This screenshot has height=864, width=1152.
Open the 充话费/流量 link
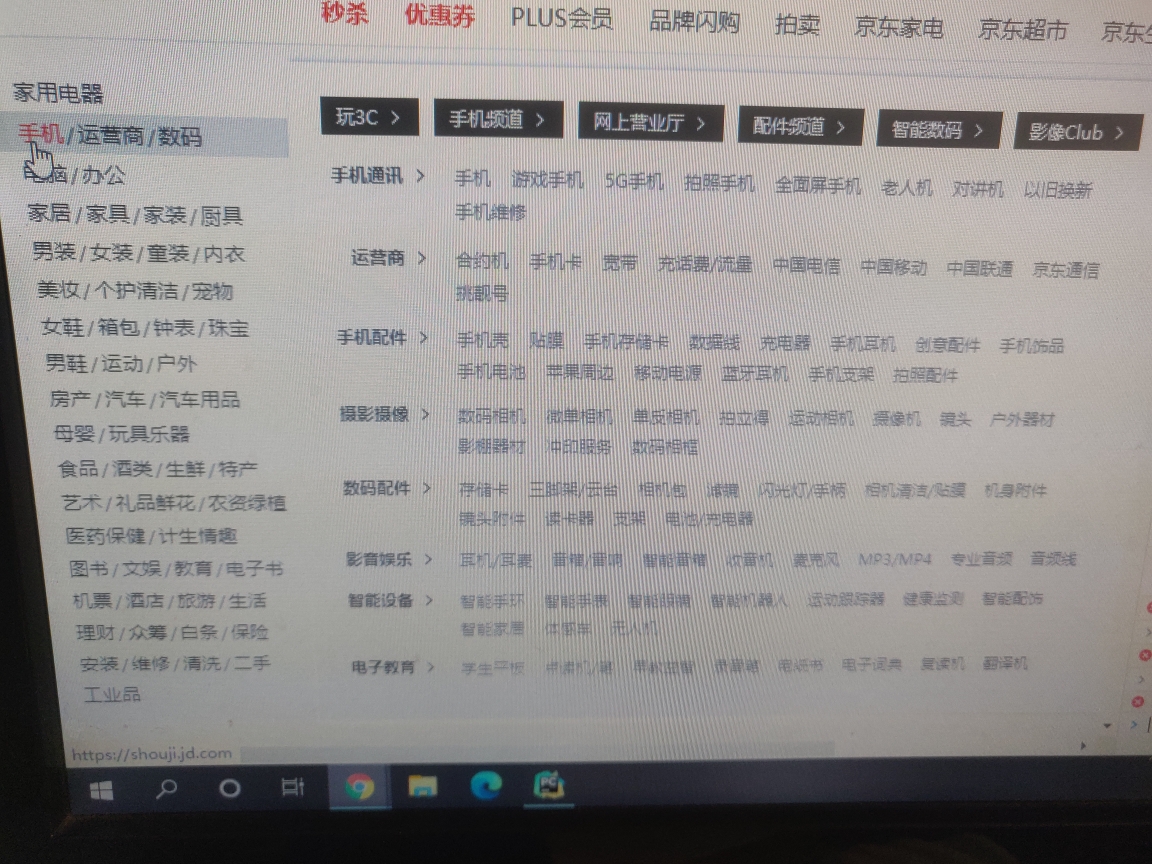(705, 264)
